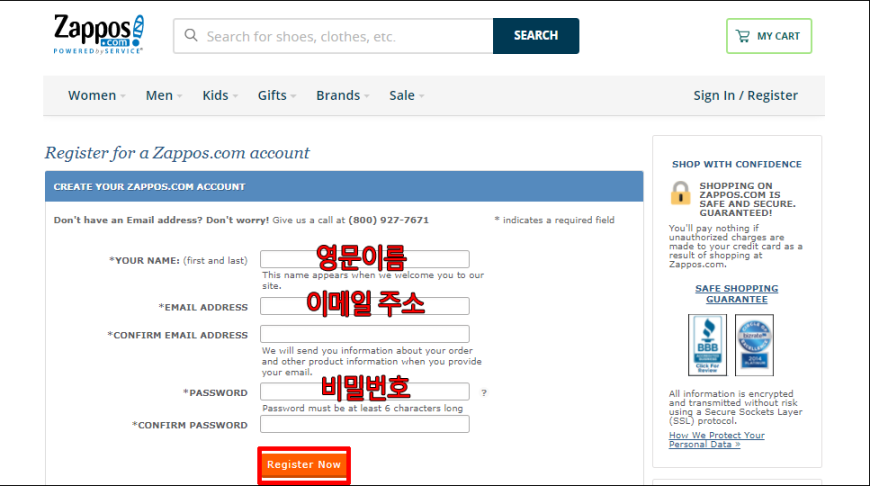Focus the search for shoes field

[333, 36]
